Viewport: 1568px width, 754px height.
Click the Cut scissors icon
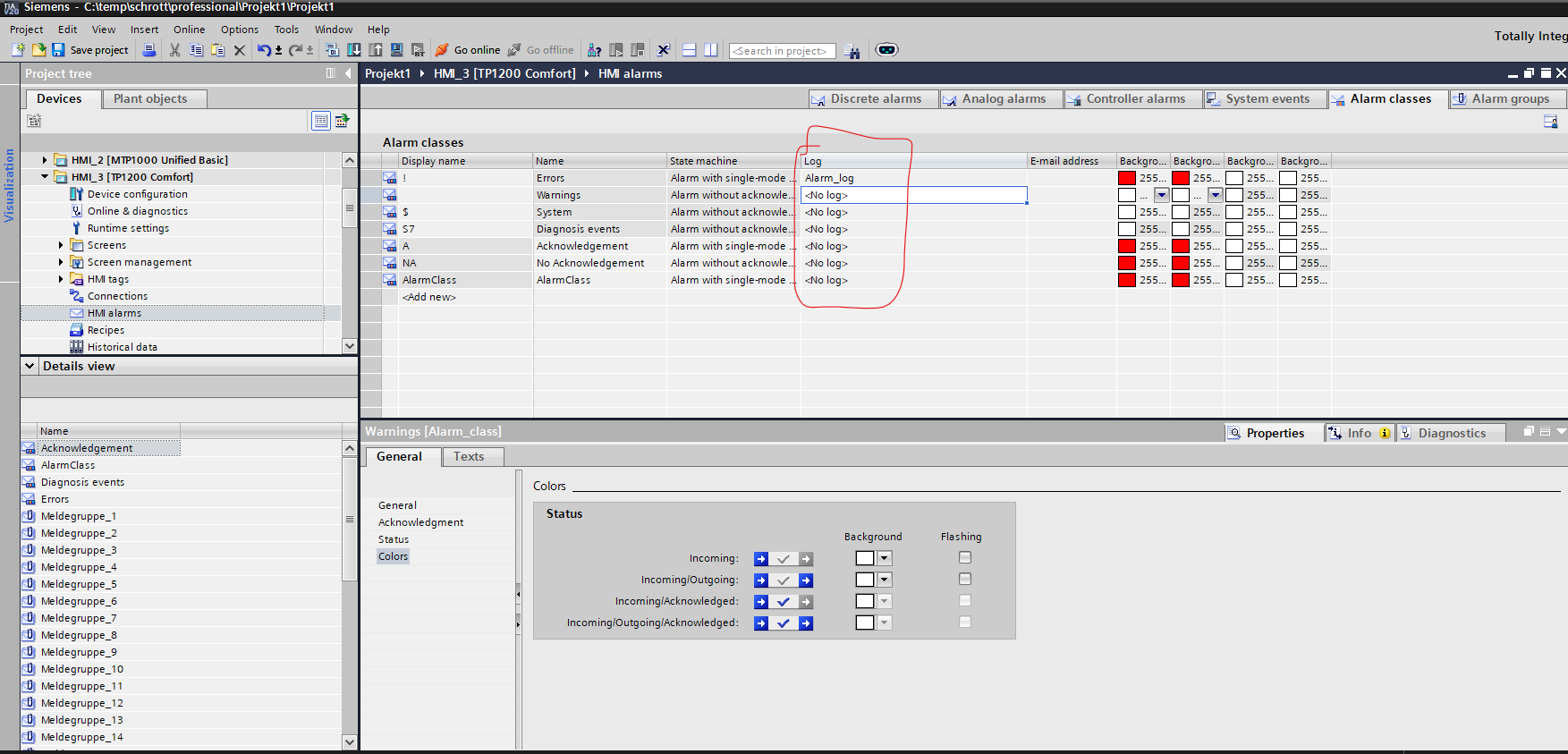(x=175, y=50)
